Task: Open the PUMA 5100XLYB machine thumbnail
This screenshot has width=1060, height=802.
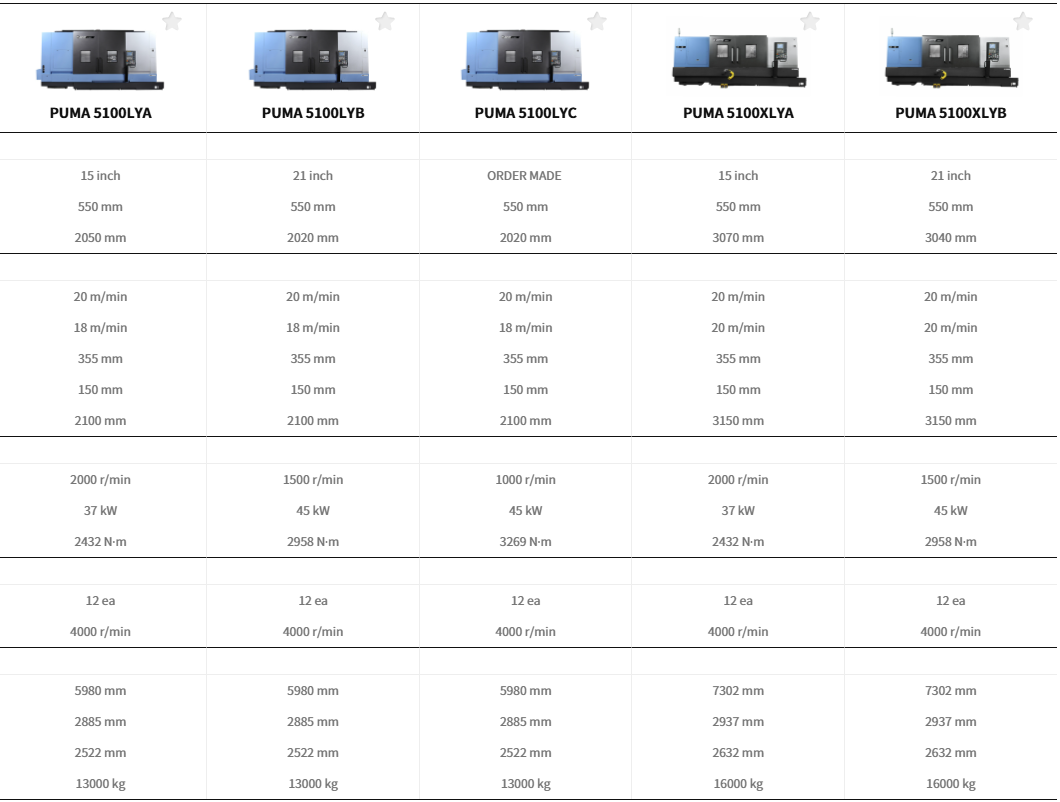Action: pyautogui.click(x=950, y=60)
